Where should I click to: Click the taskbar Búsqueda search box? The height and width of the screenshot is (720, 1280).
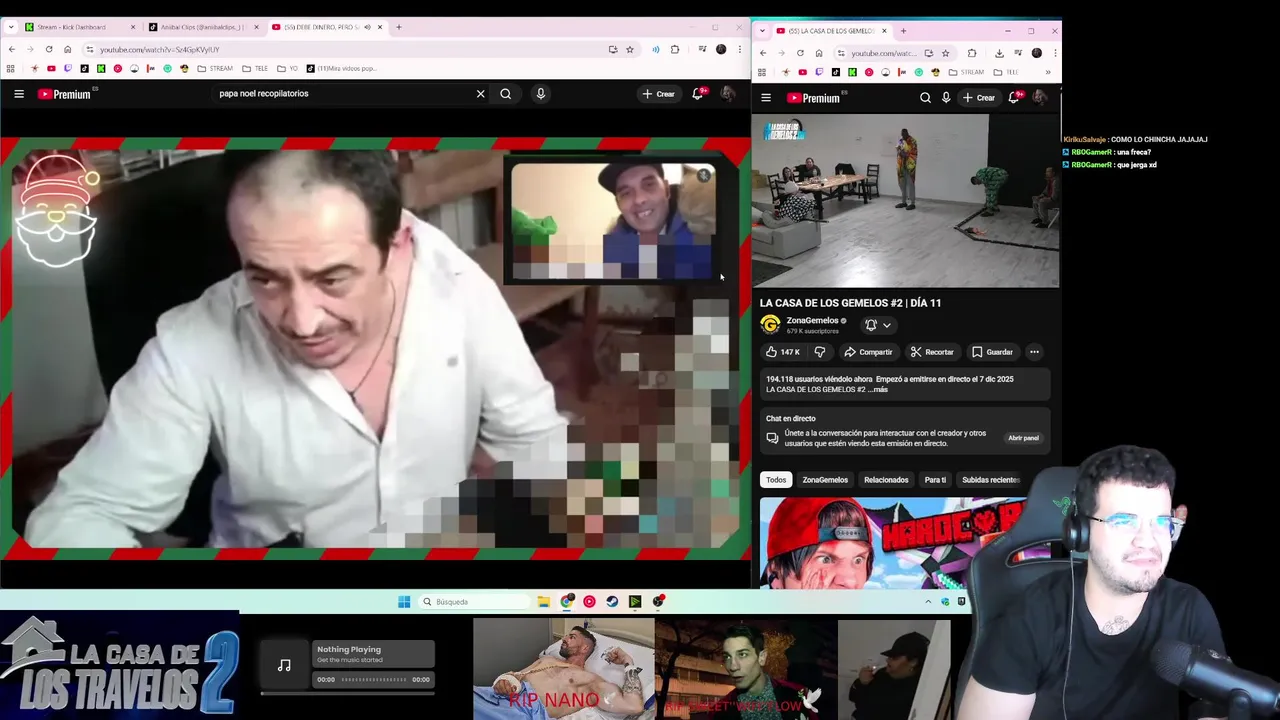pyautogui.click(x=474, y=602)
